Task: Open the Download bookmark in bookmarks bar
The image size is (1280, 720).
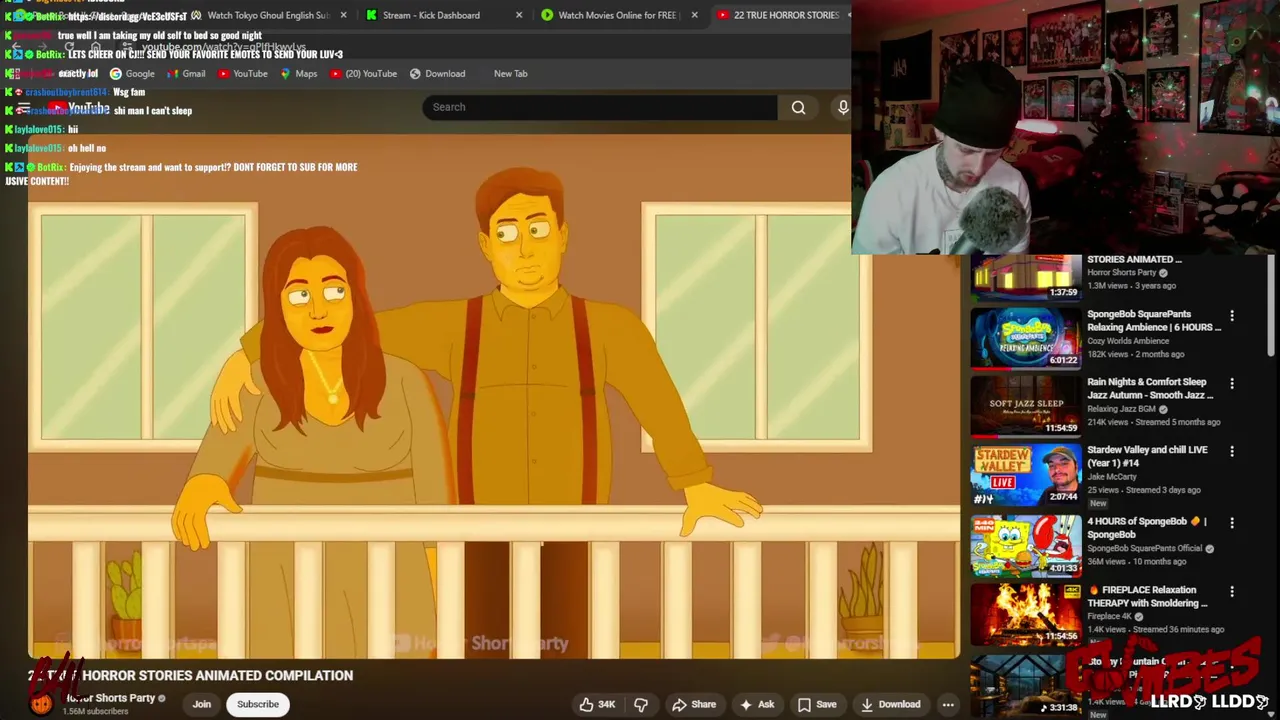Action: tap(437, 73)
